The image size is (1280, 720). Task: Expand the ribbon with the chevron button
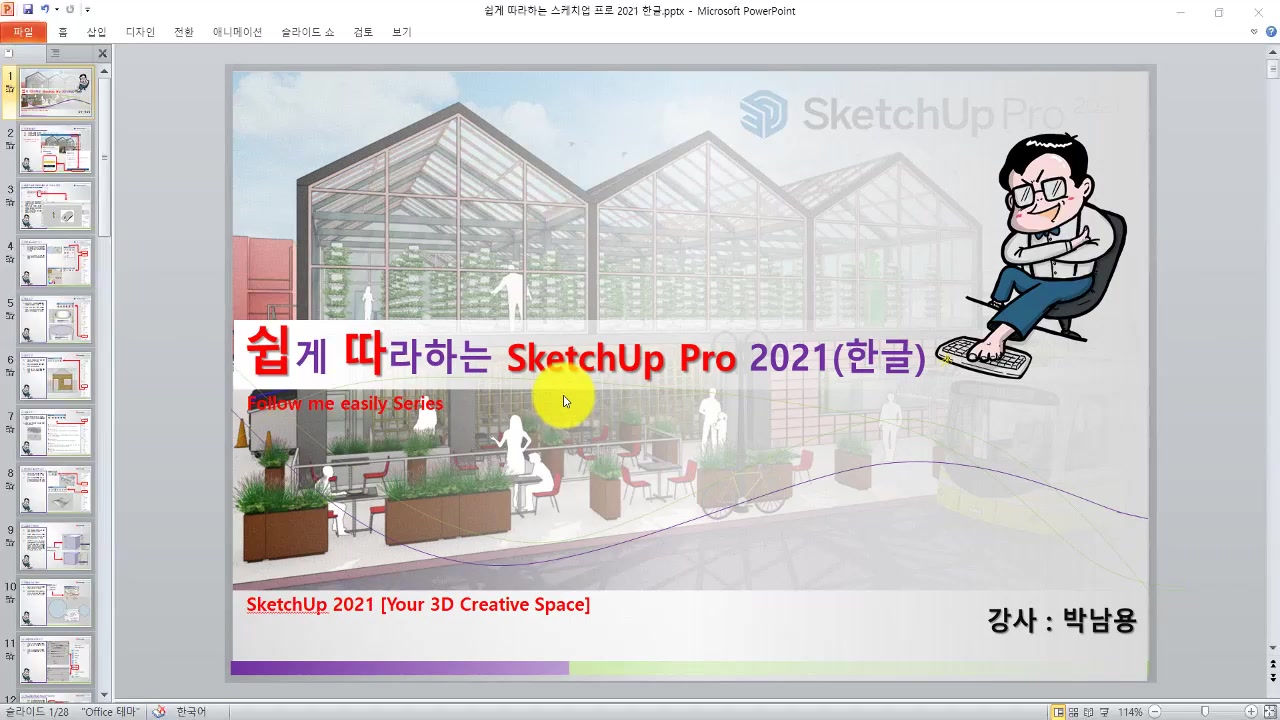point(1254,32)
